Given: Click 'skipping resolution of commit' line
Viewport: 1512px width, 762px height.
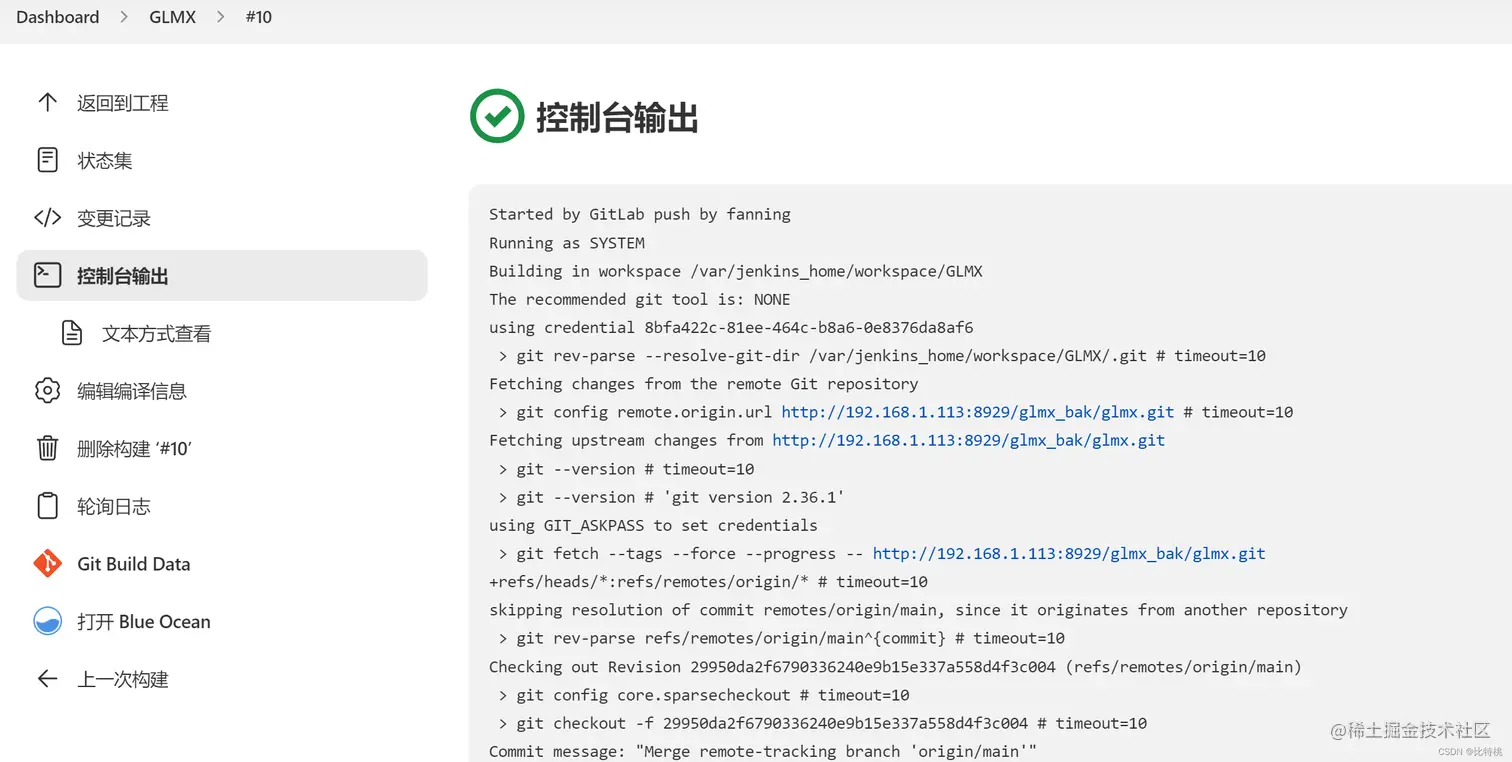Looking at the screenshot, I should click(918, 609).
